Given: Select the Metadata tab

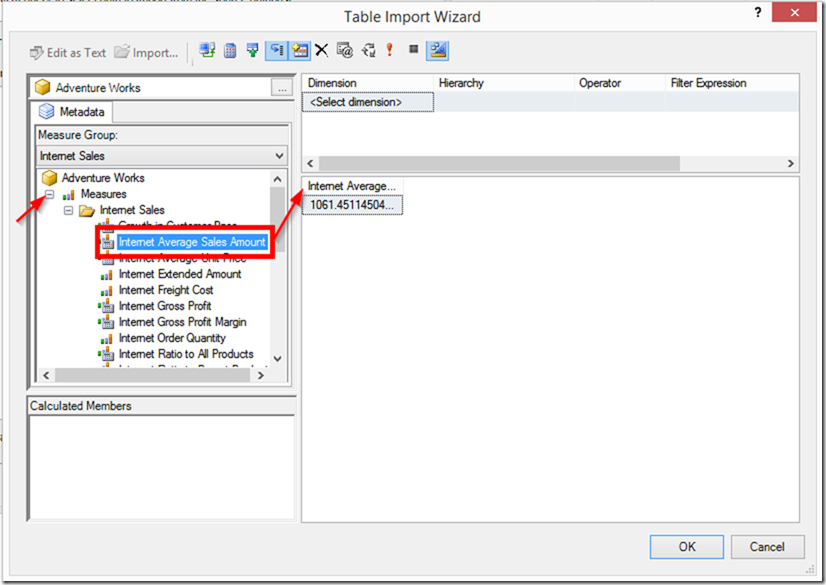Looking at the screenshot, I should pos(72,112).
